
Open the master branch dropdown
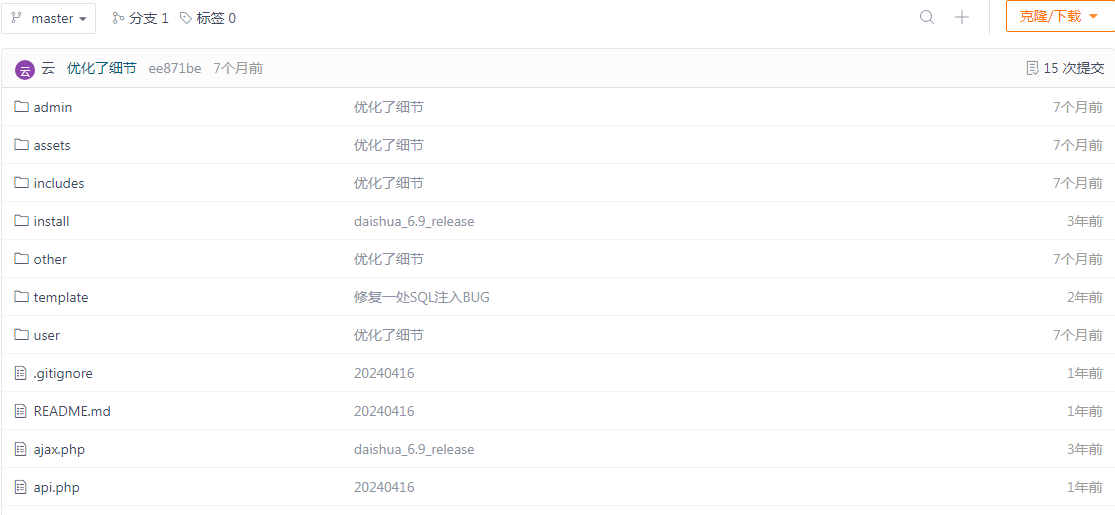tap(49, 18)
